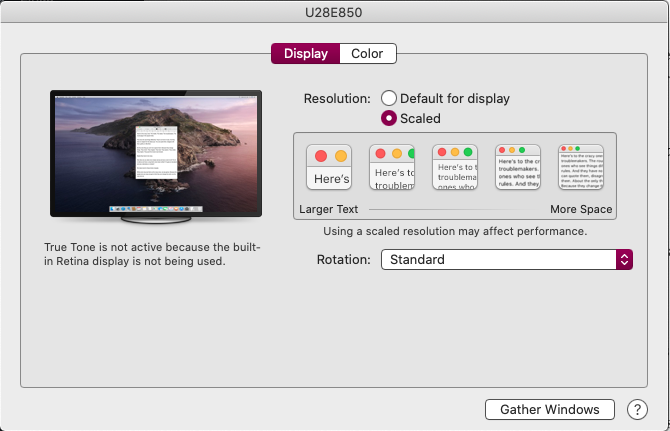
Task: Choose the rightmost More Space resolution thumbnail
Action: (581, 168)
